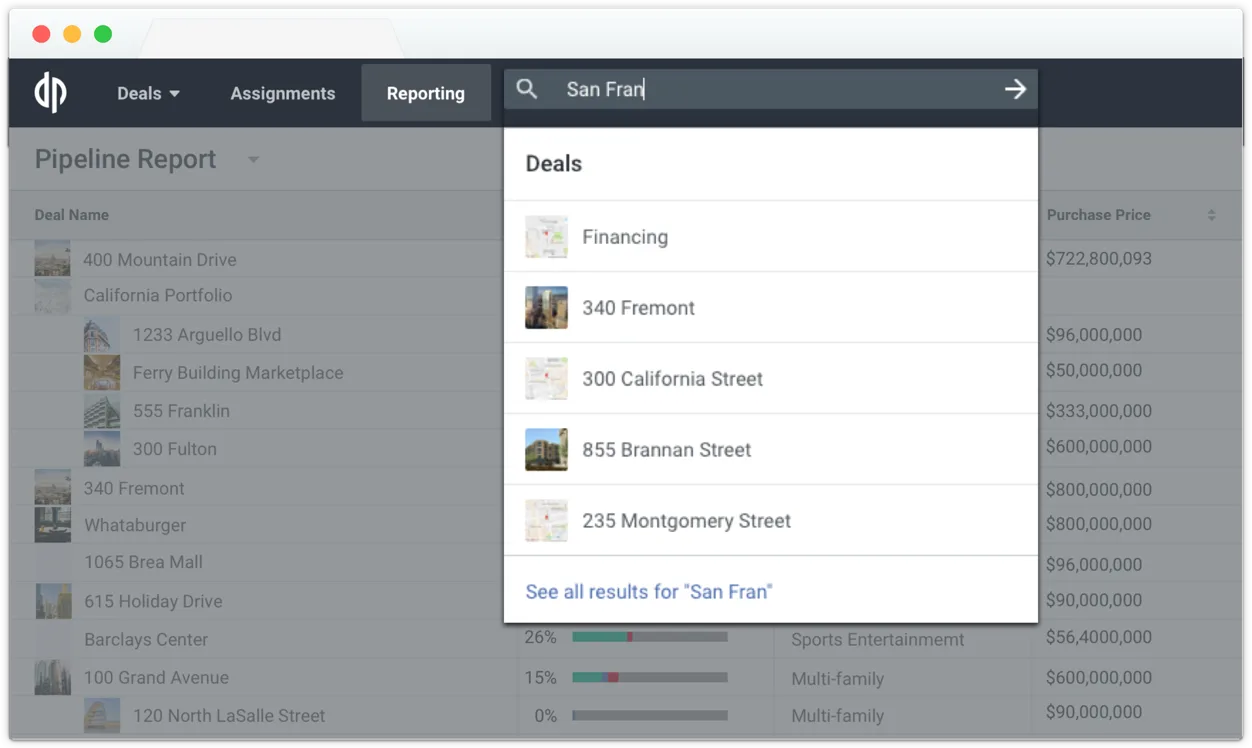Open the Pipeline Report dropdown selector
This screenshot has height=748, width=1252.
[252, 159]
